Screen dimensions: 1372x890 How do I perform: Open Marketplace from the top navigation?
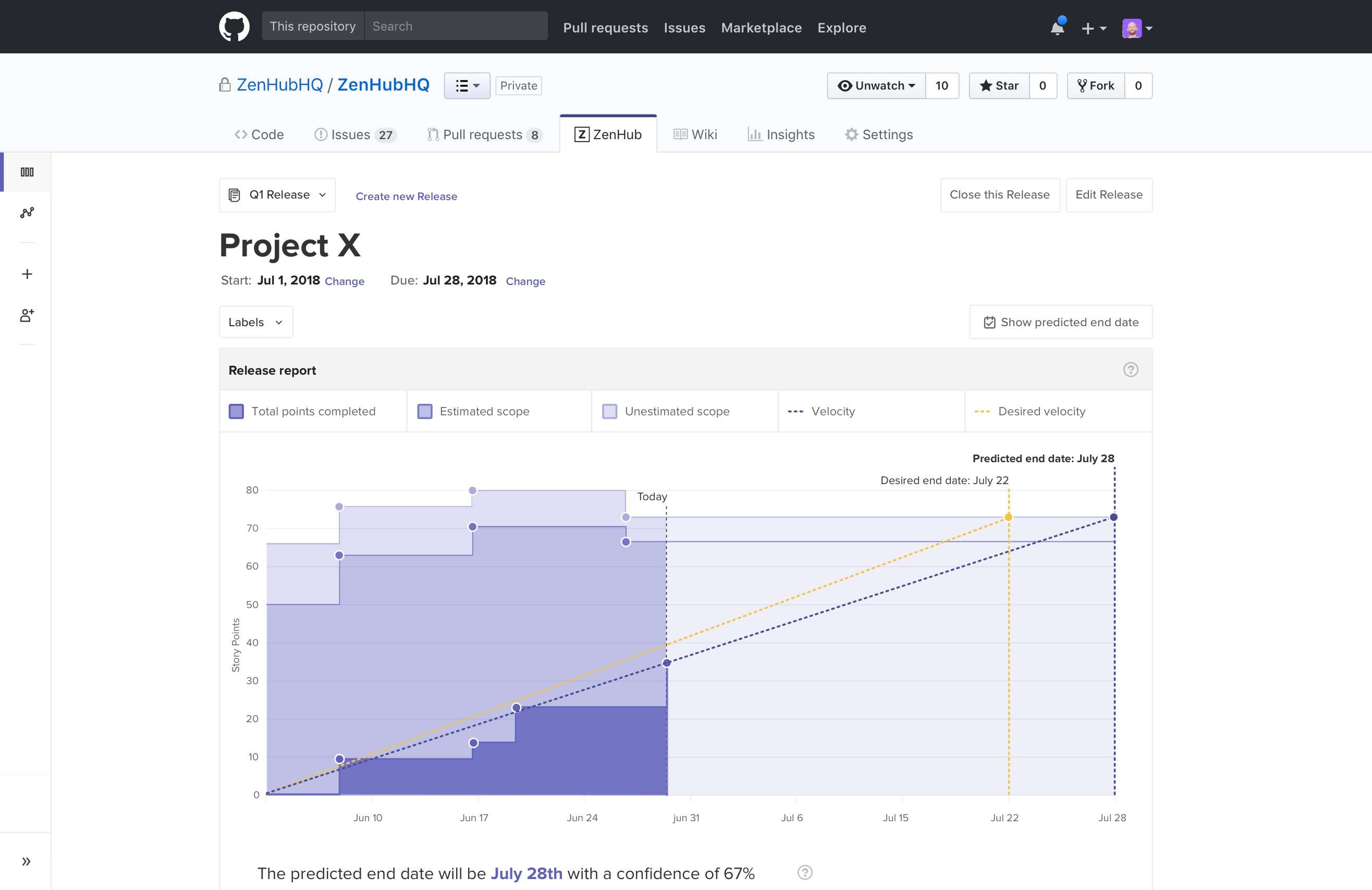pyautogui.click(x=761, y=27)
